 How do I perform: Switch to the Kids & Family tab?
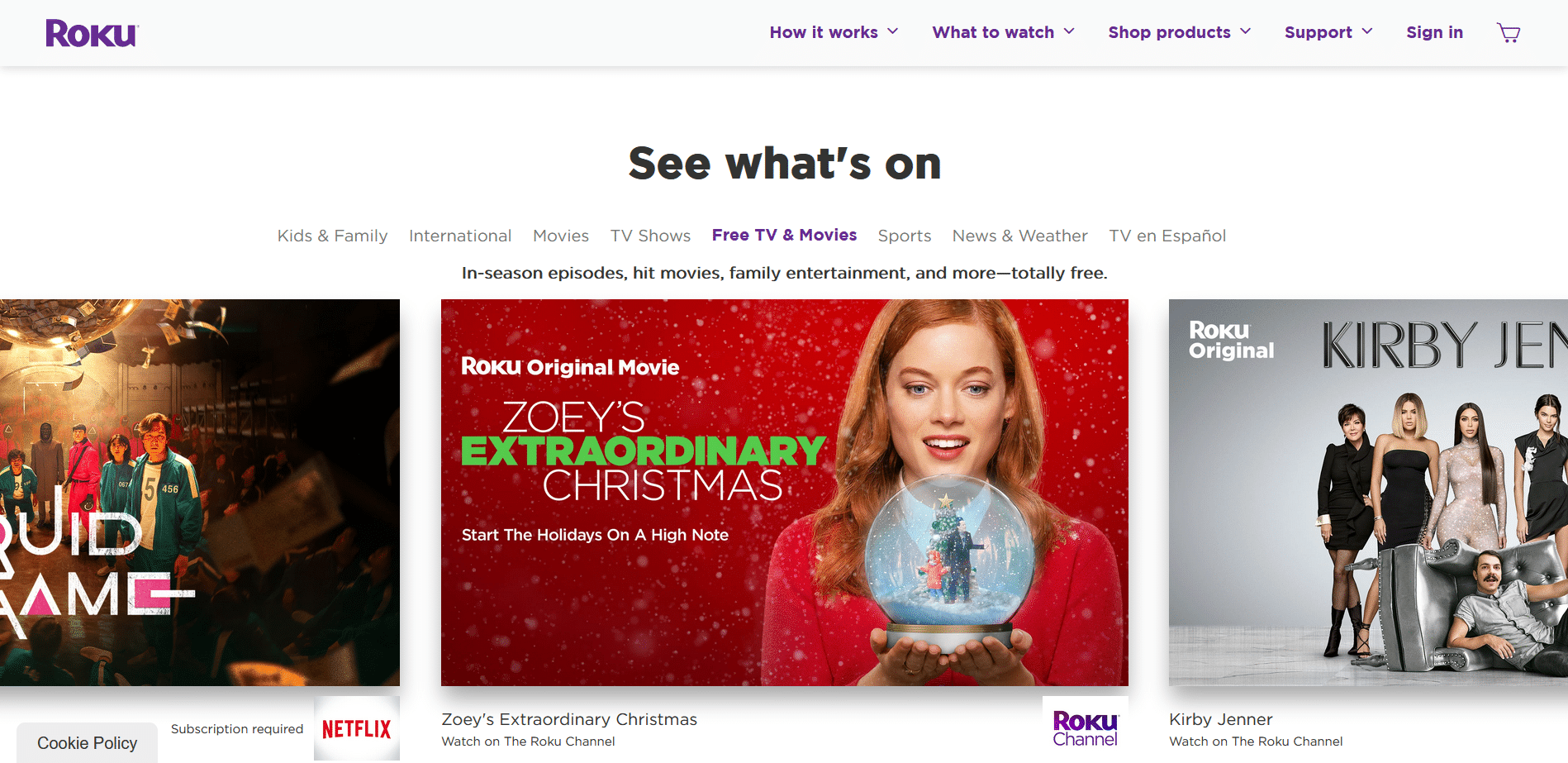(x=332, y=236)
